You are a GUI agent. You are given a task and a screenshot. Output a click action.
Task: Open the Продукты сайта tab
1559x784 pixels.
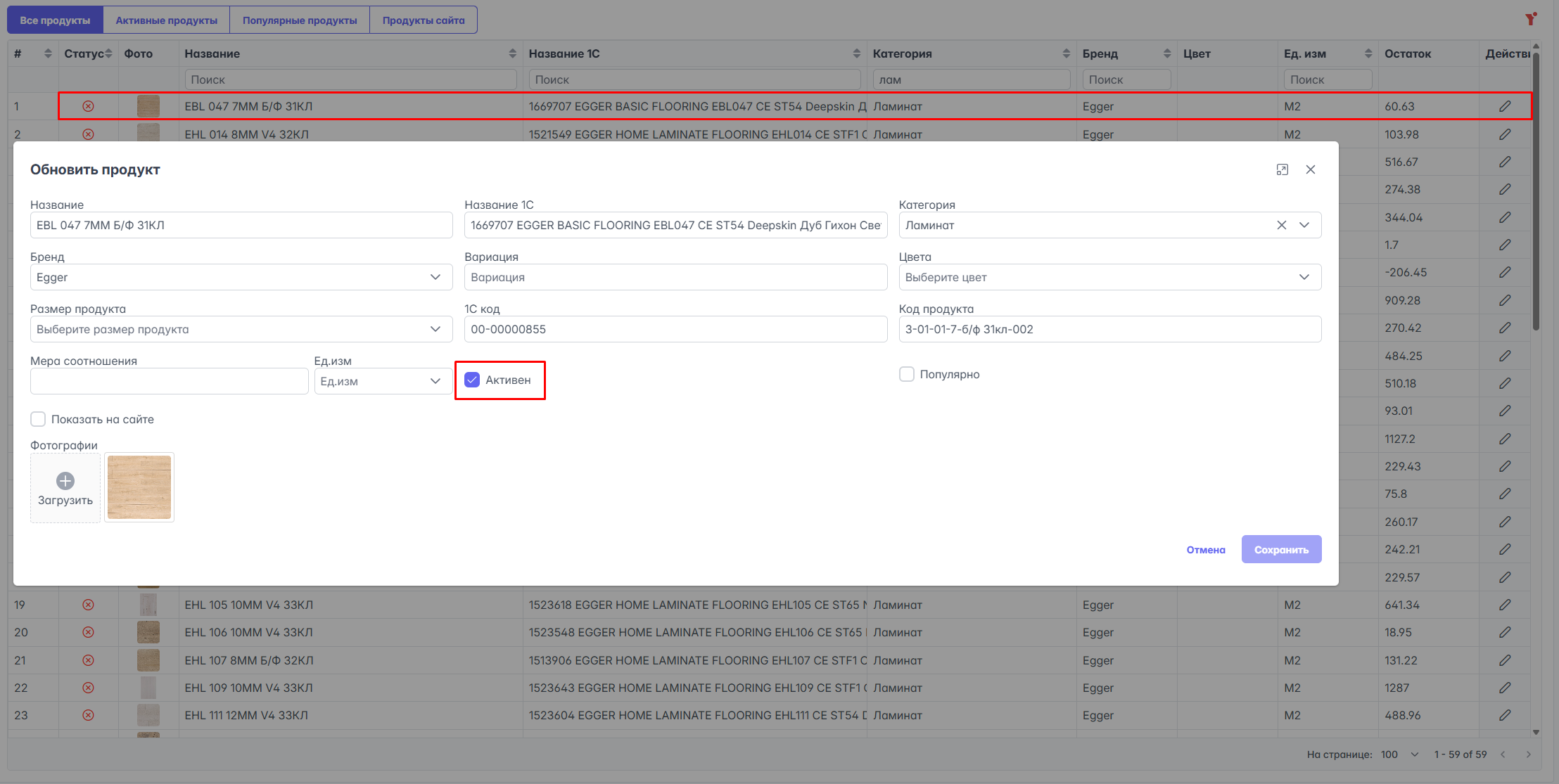pyautogui.click(x=423, y=20)
